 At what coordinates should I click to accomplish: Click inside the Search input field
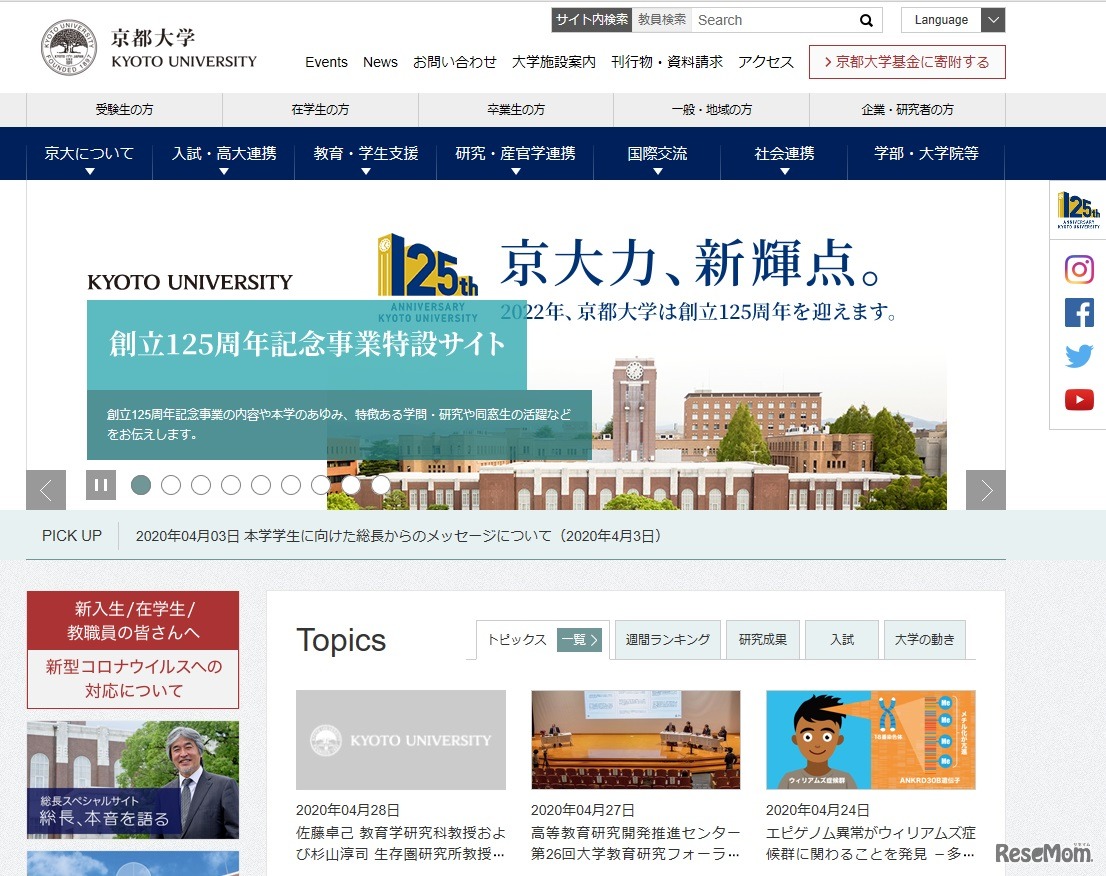pyautogui.click(x=770, y=20)
